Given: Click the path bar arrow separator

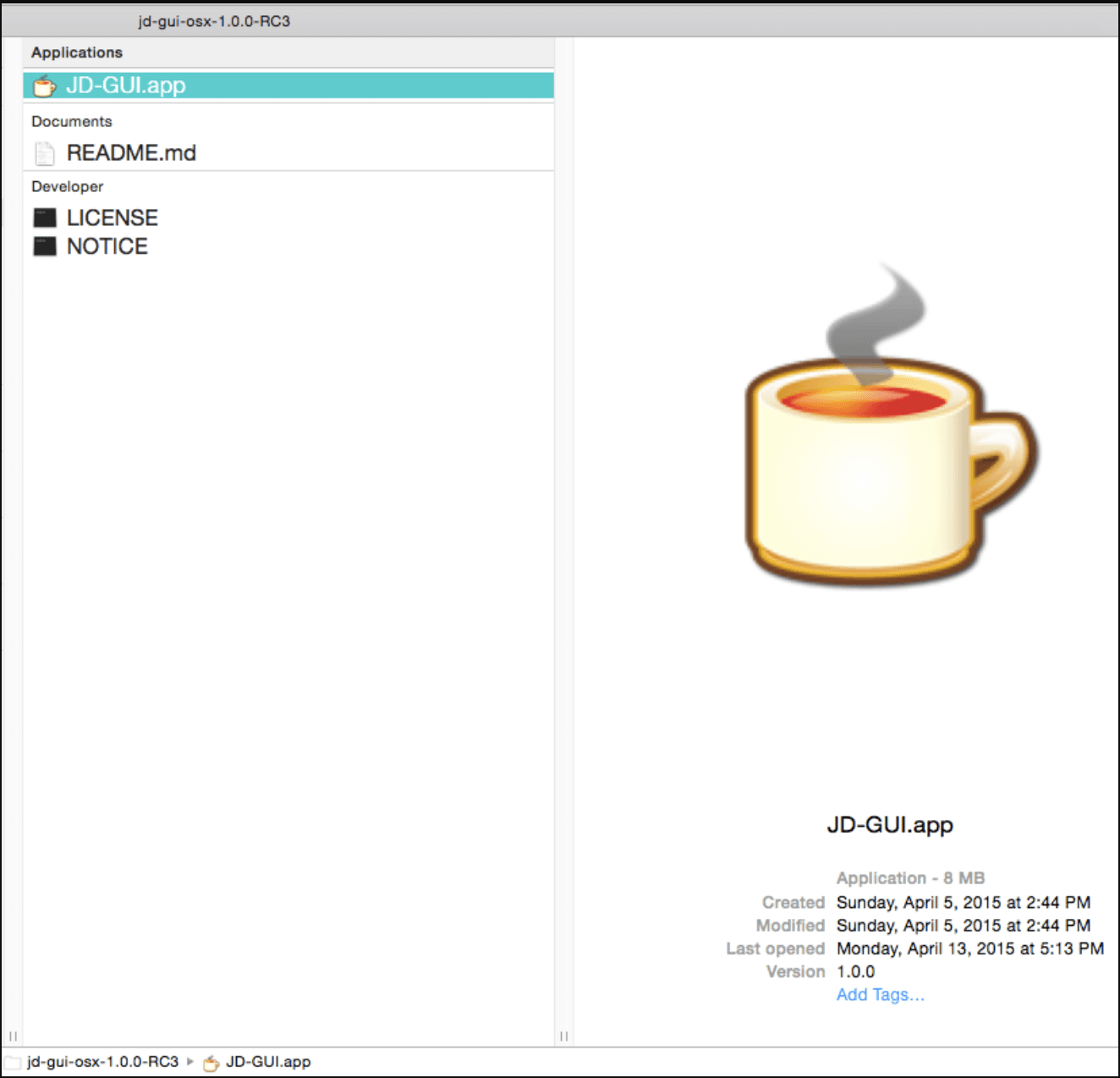Looking at the screenshot, I should click(x=190, y=1061).
